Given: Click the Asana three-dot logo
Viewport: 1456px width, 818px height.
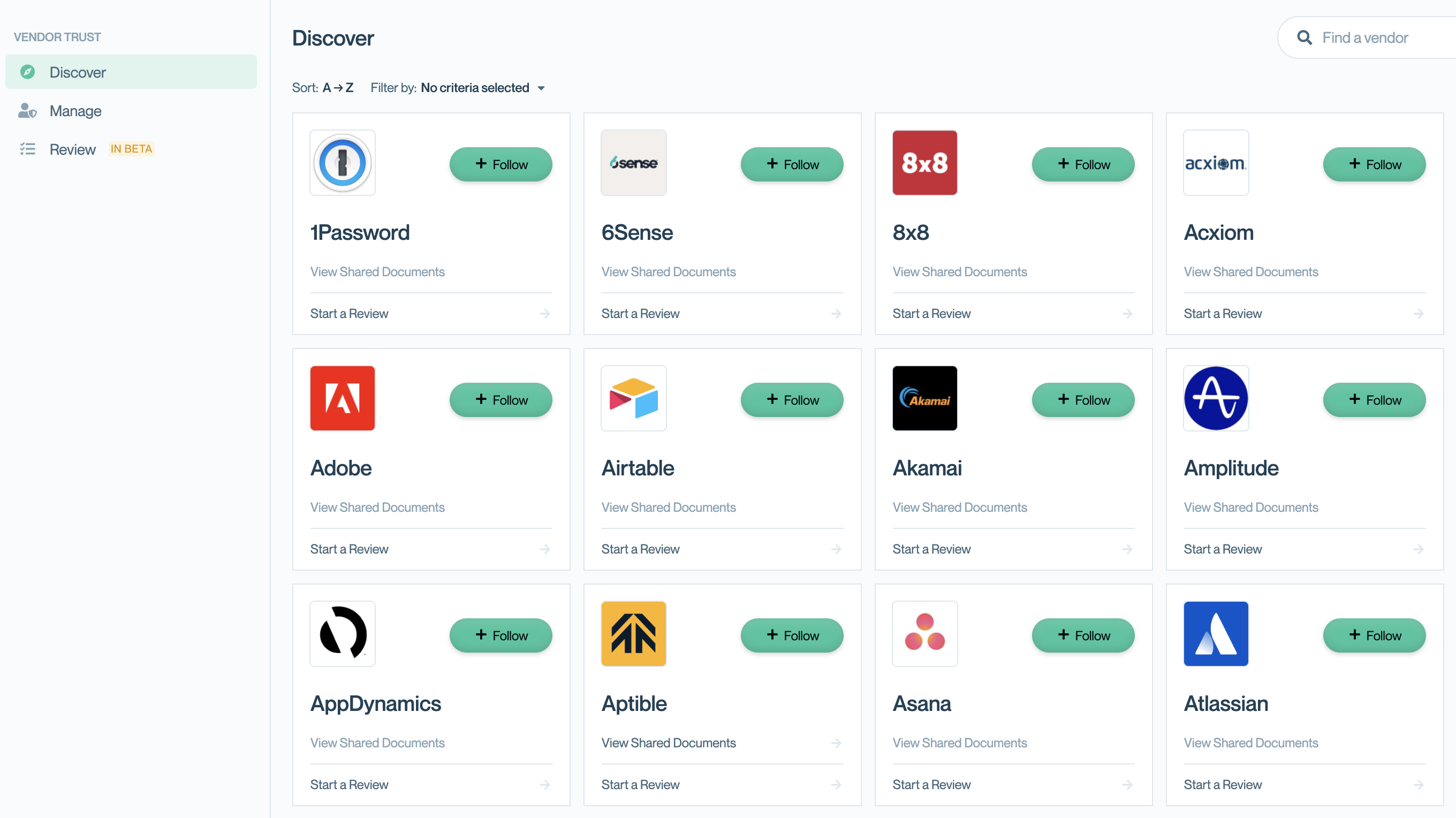Looking at the screenshot, I should (x=924, y=634).
